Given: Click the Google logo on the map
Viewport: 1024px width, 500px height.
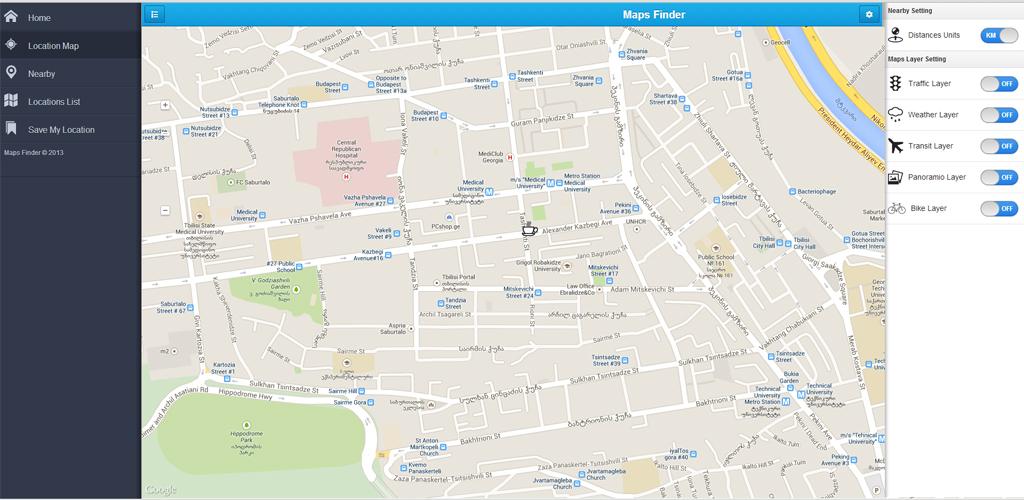Looking at the screenshot, I should pos(161,490).
